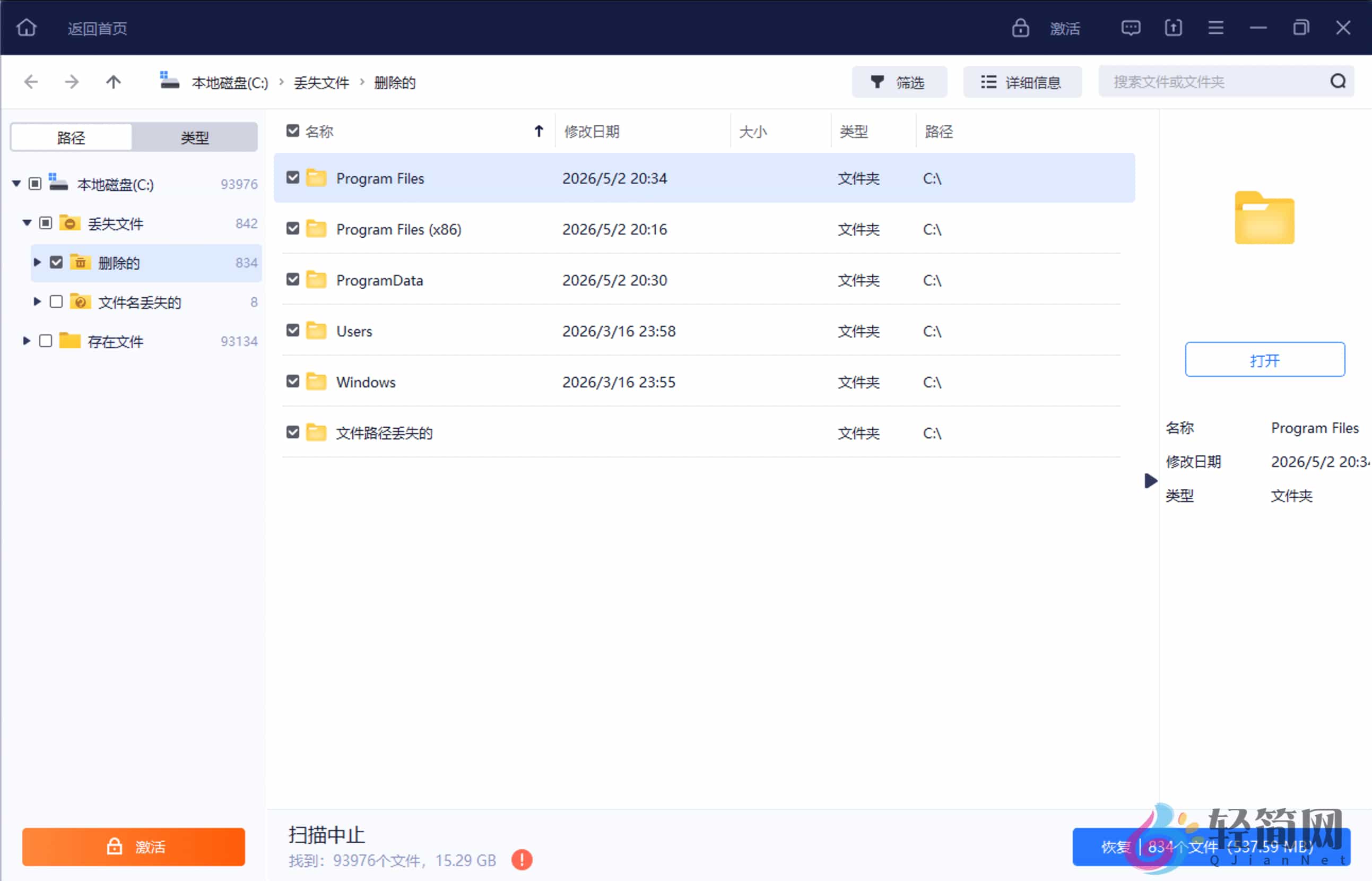Open the hamburger menu icon
This screenshot has height=881, width=1372.
1216,28
